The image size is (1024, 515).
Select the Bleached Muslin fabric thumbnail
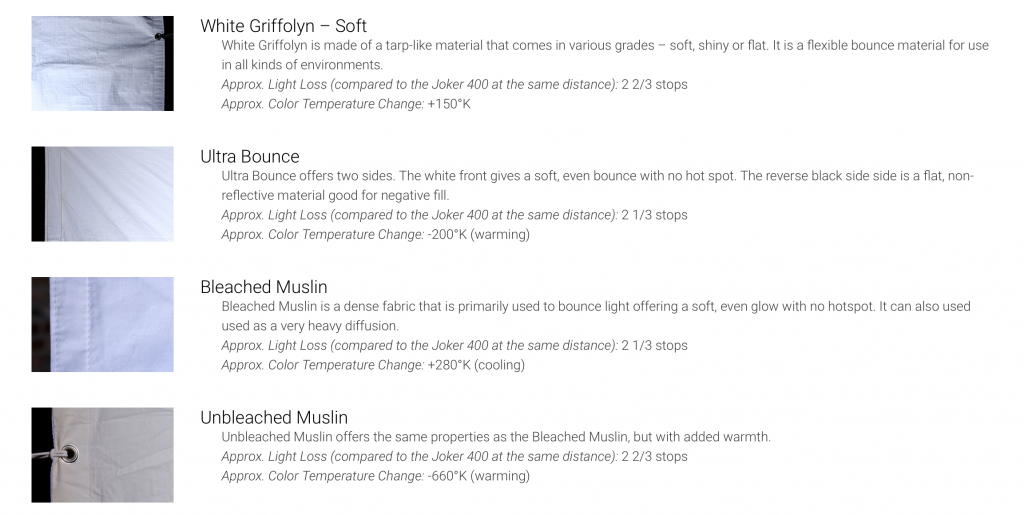[x=102, y=324]
